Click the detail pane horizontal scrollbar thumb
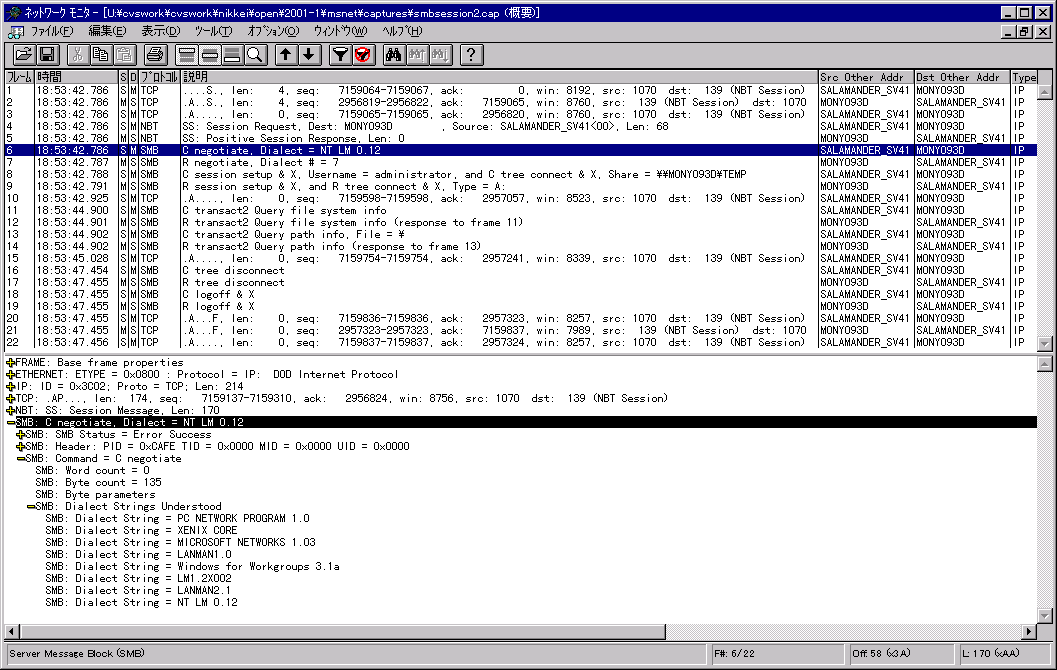 coord(342,632)
